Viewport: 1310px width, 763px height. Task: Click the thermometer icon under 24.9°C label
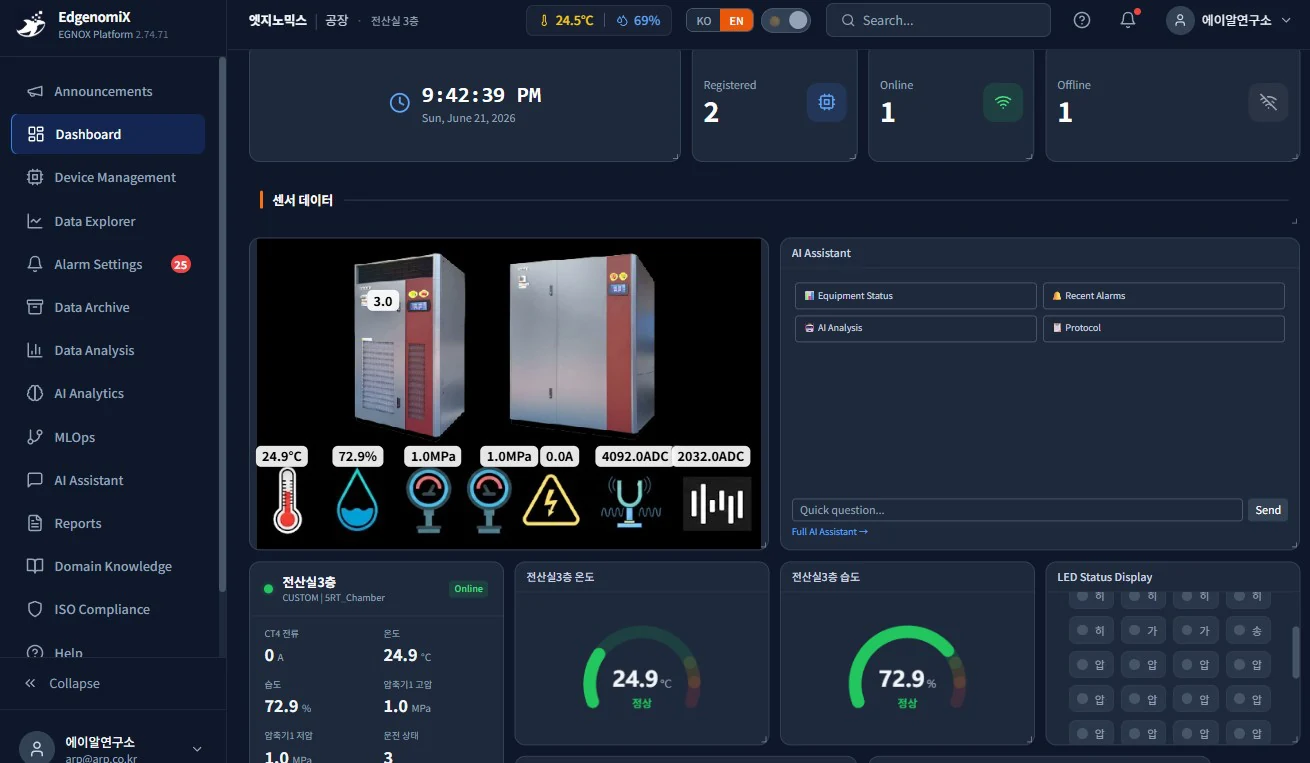point(287,502)
